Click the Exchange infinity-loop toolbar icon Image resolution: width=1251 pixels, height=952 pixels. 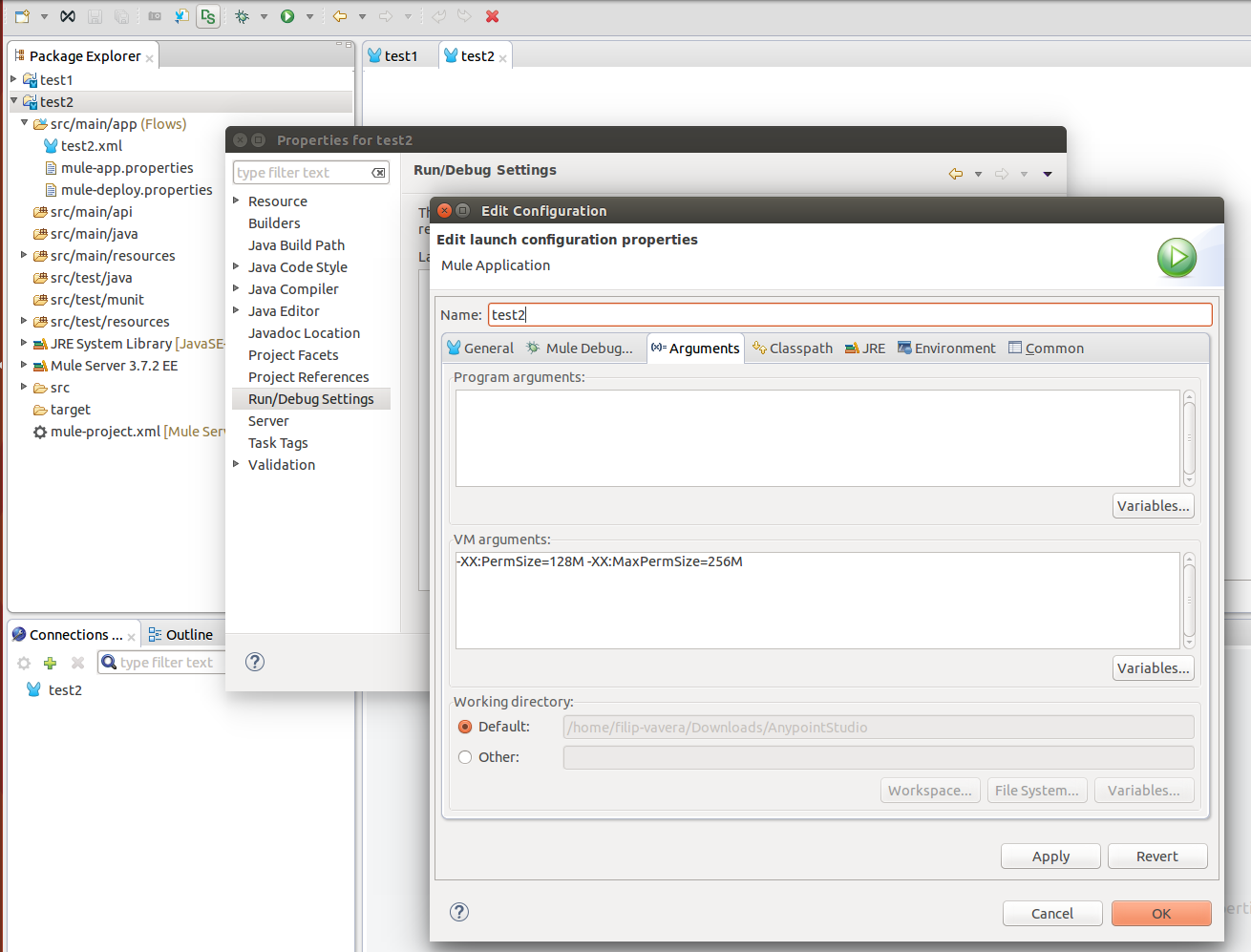(68, 16)
